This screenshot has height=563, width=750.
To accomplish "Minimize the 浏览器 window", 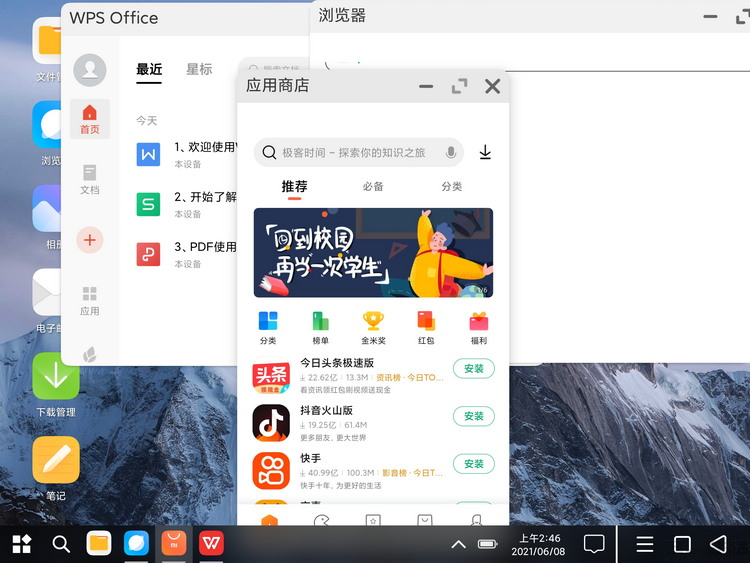I will (710, 16).
